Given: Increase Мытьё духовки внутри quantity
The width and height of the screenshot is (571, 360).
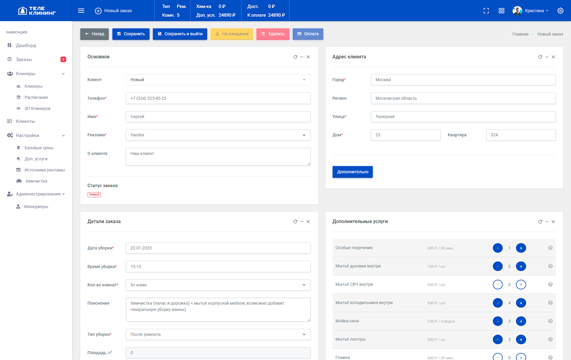Looking at the screenshot, I should point(521,266).
